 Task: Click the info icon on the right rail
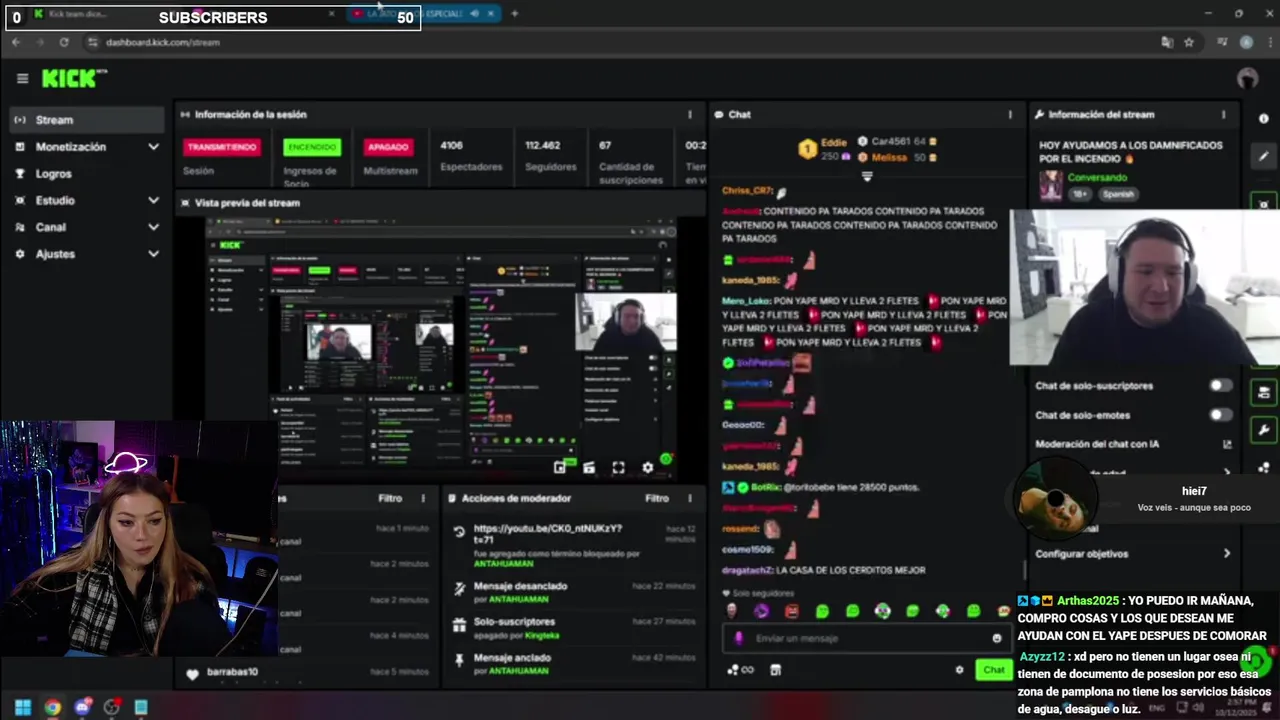1264,118
